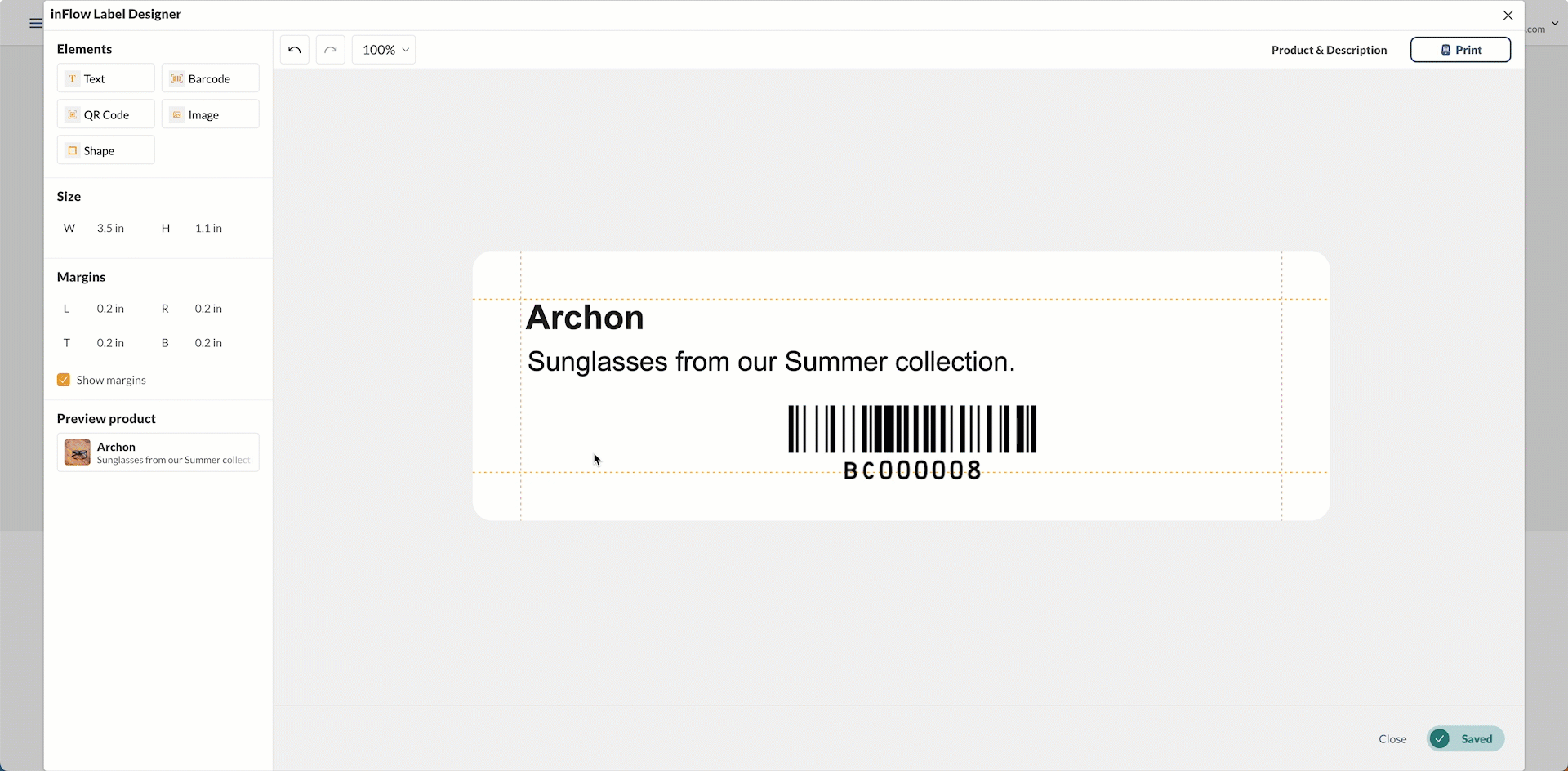
Task: Select the Text element tool
Action: point(105,78)
